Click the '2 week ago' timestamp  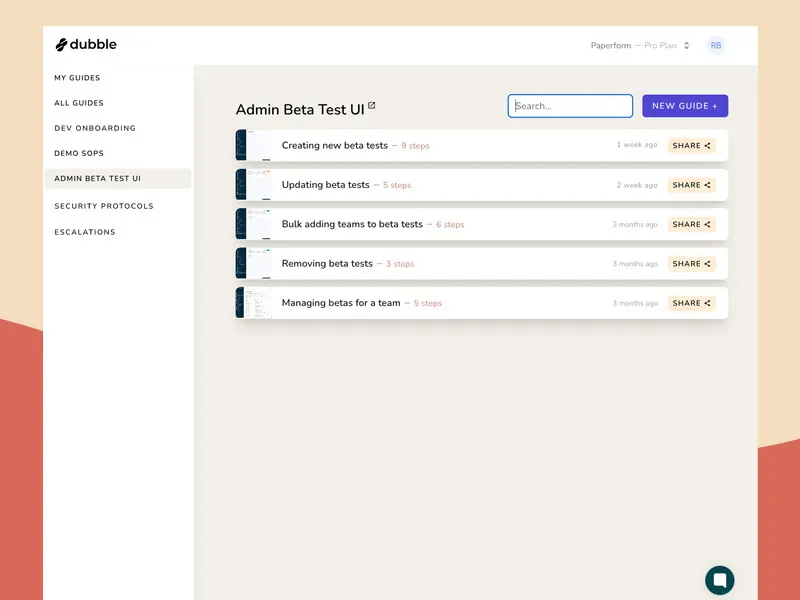(x=637, y=185)
